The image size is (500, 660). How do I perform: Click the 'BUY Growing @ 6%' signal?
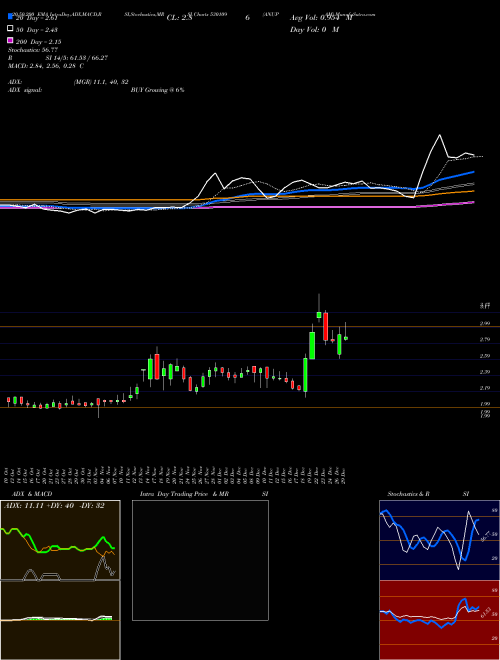click(157, 90)
